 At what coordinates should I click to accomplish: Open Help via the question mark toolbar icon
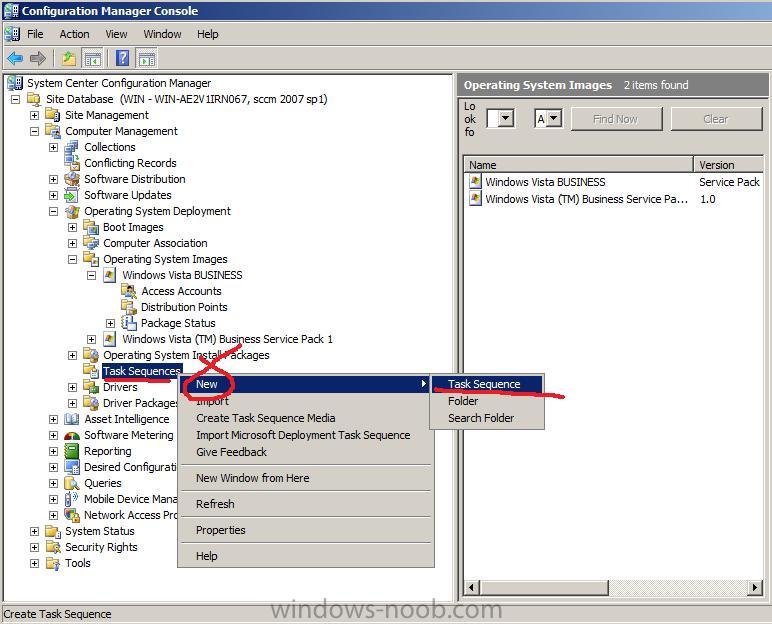122,59
